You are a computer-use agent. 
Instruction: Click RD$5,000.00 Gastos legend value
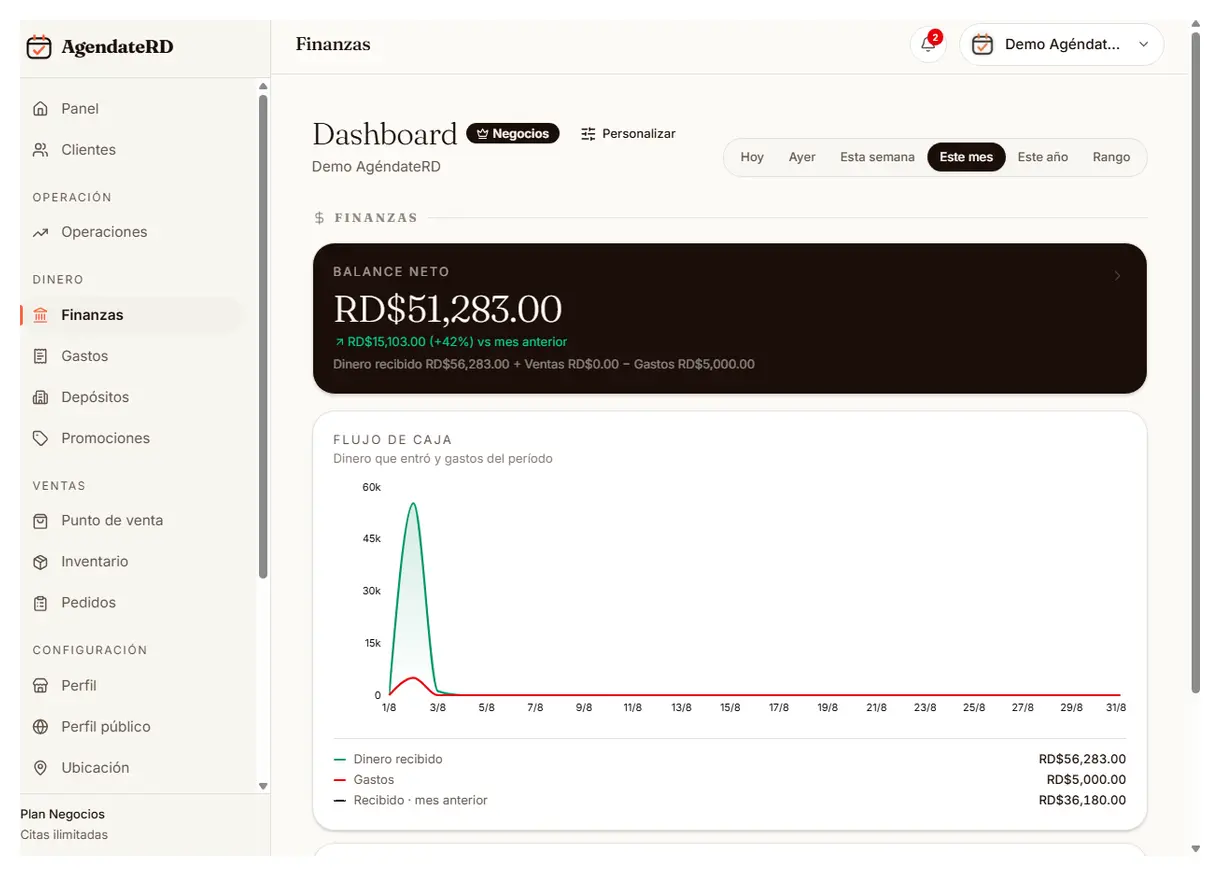tap(1086, 780)
